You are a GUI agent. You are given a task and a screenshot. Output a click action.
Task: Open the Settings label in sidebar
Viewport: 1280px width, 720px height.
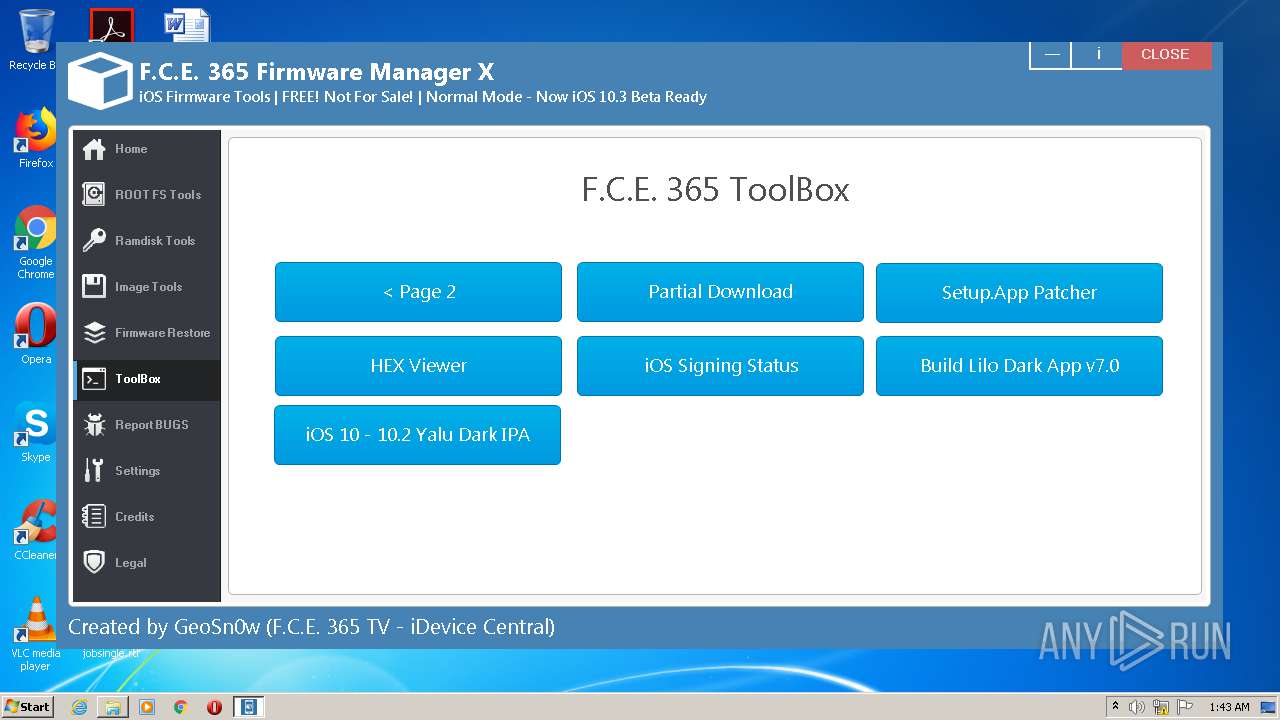coord(137,471)
